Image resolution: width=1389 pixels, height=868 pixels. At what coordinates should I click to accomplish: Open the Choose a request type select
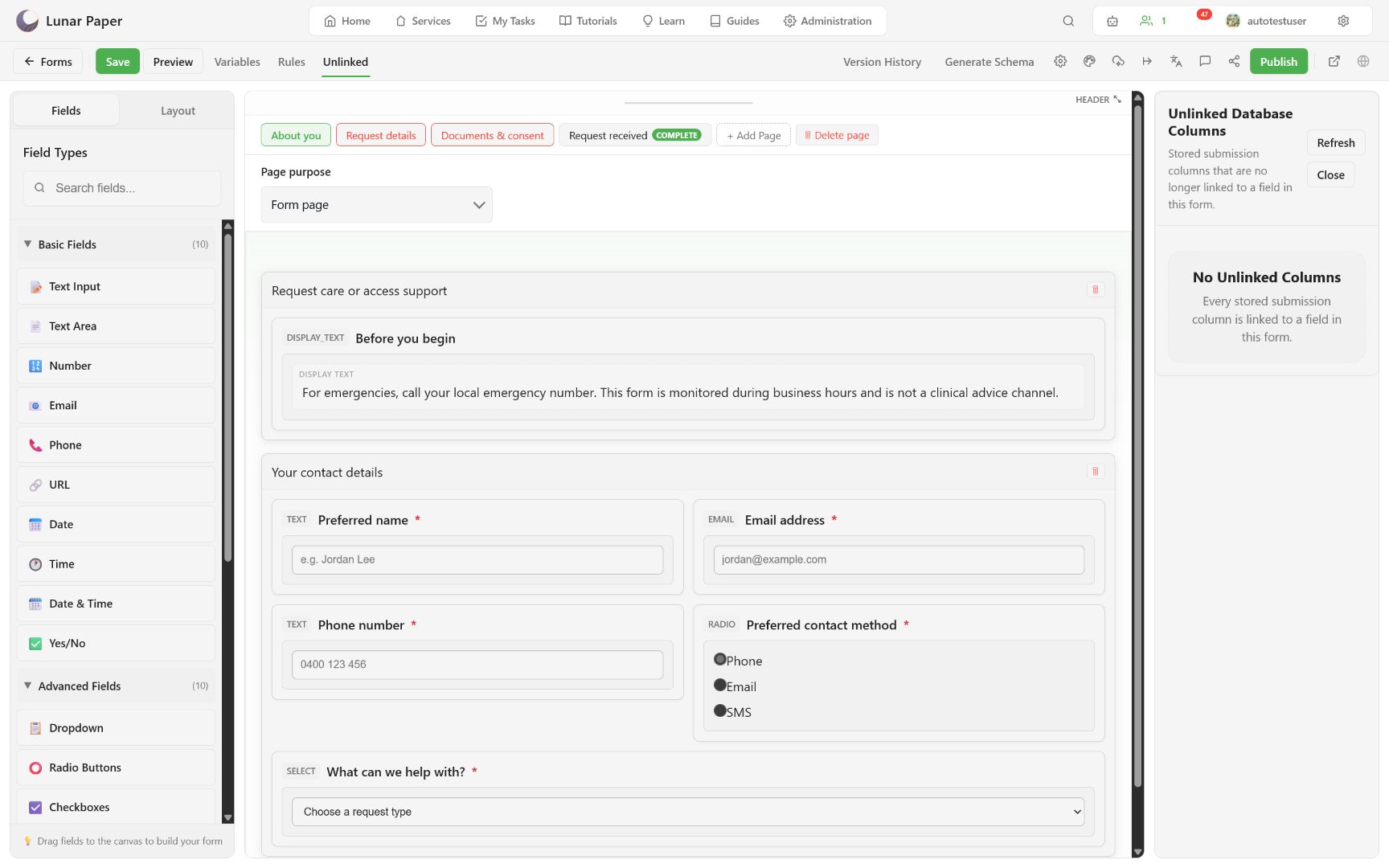click(x=688, y=812)
